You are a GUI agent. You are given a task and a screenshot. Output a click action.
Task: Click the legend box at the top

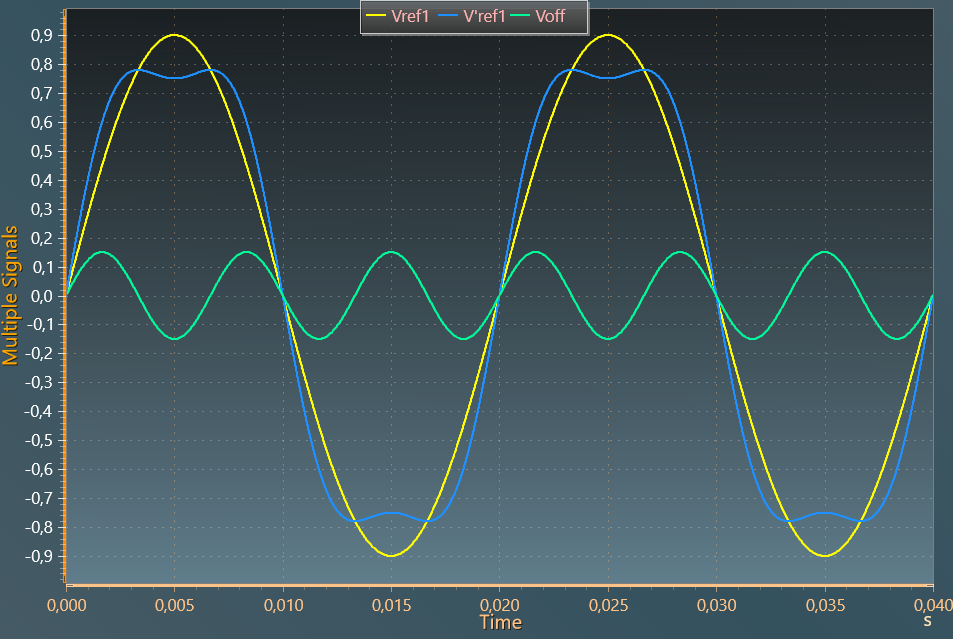click(x=473, y=17)
